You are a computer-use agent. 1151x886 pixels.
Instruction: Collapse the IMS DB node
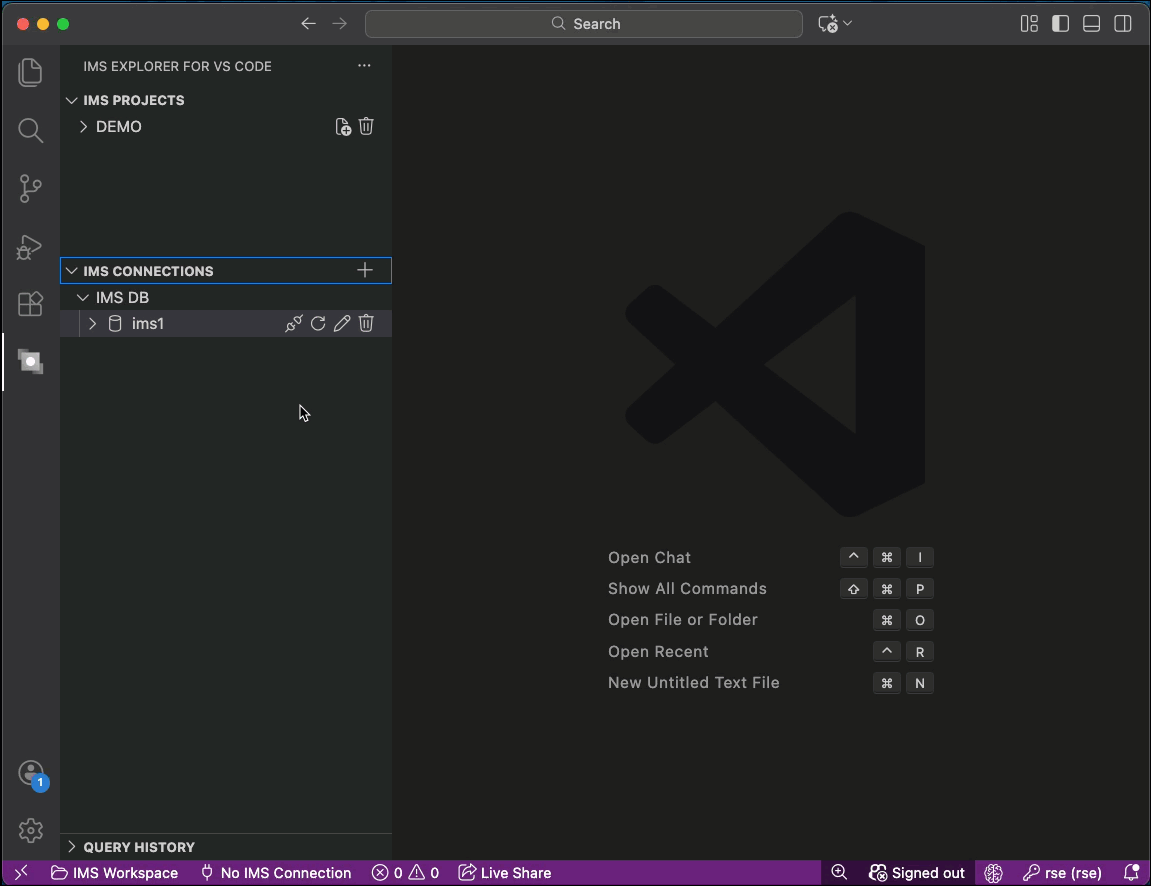84,298
